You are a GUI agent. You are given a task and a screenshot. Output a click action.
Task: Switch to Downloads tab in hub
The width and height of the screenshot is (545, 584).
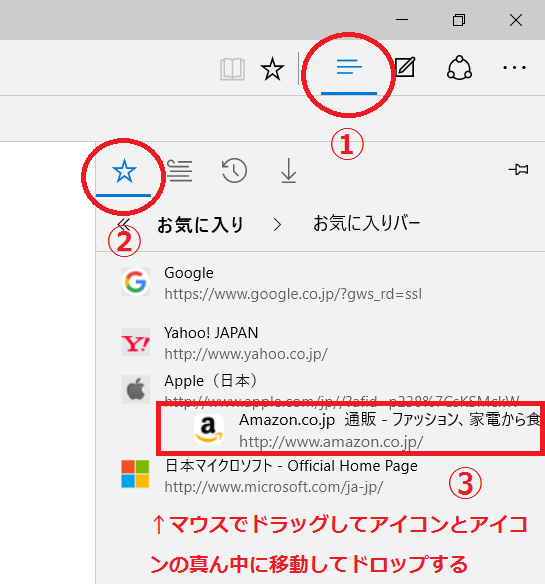click(289, 171)
